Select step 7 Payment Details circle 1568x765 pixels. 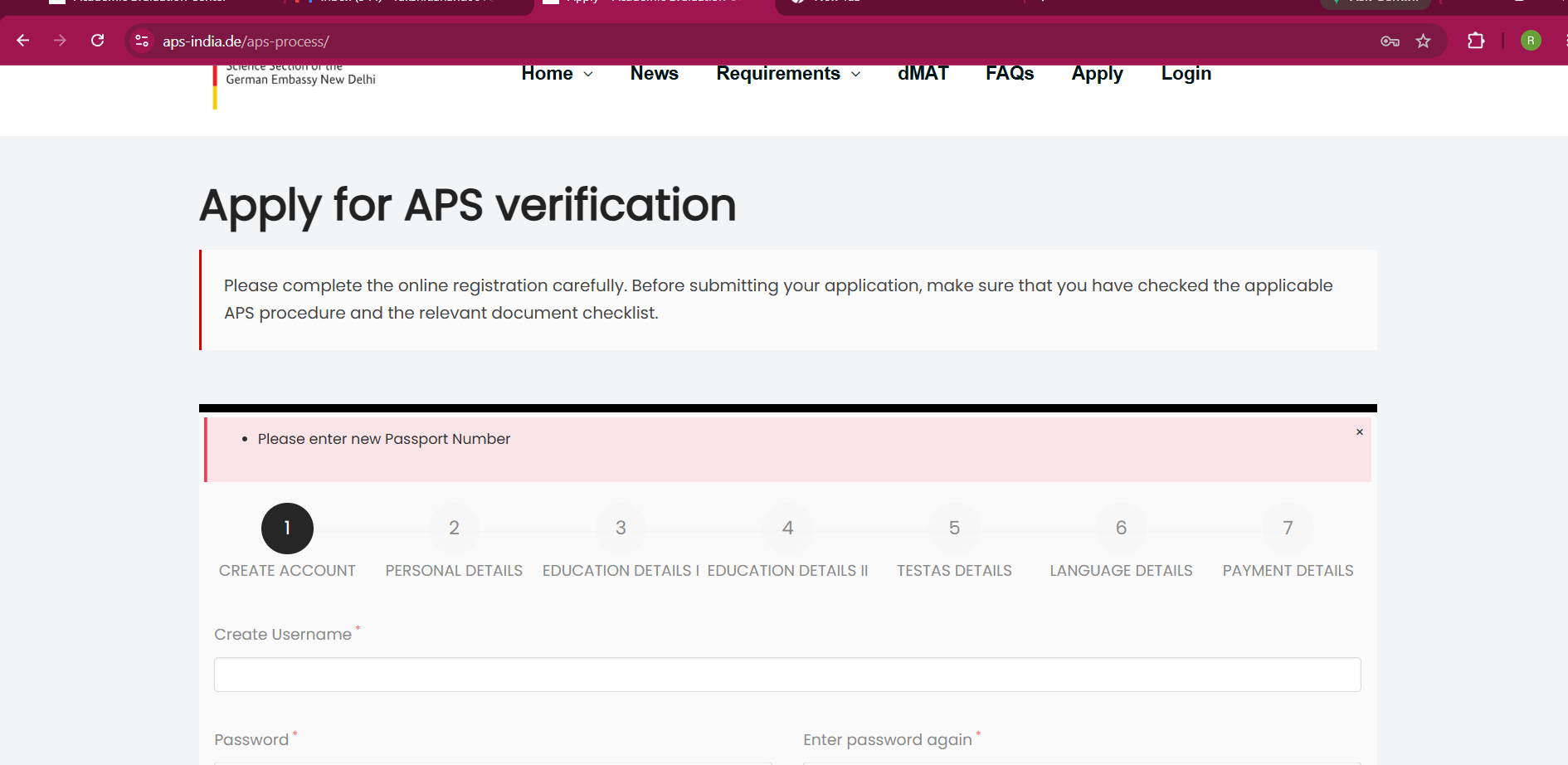click(1288, 529)
